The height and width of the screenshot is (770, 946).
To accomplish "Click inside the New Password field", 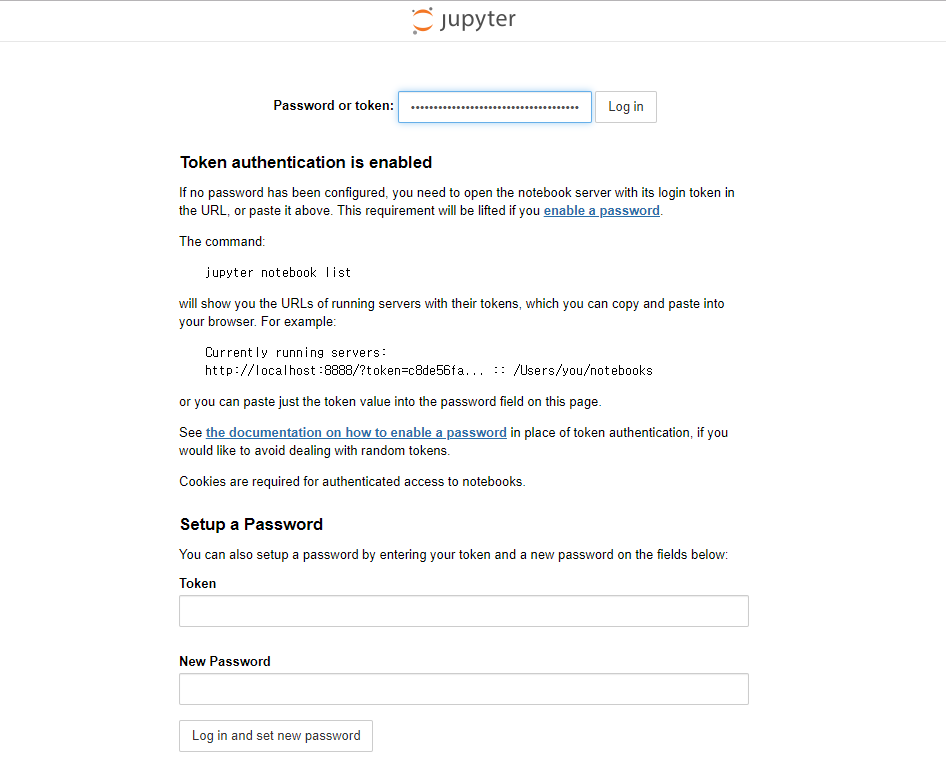I will (464, 689).
